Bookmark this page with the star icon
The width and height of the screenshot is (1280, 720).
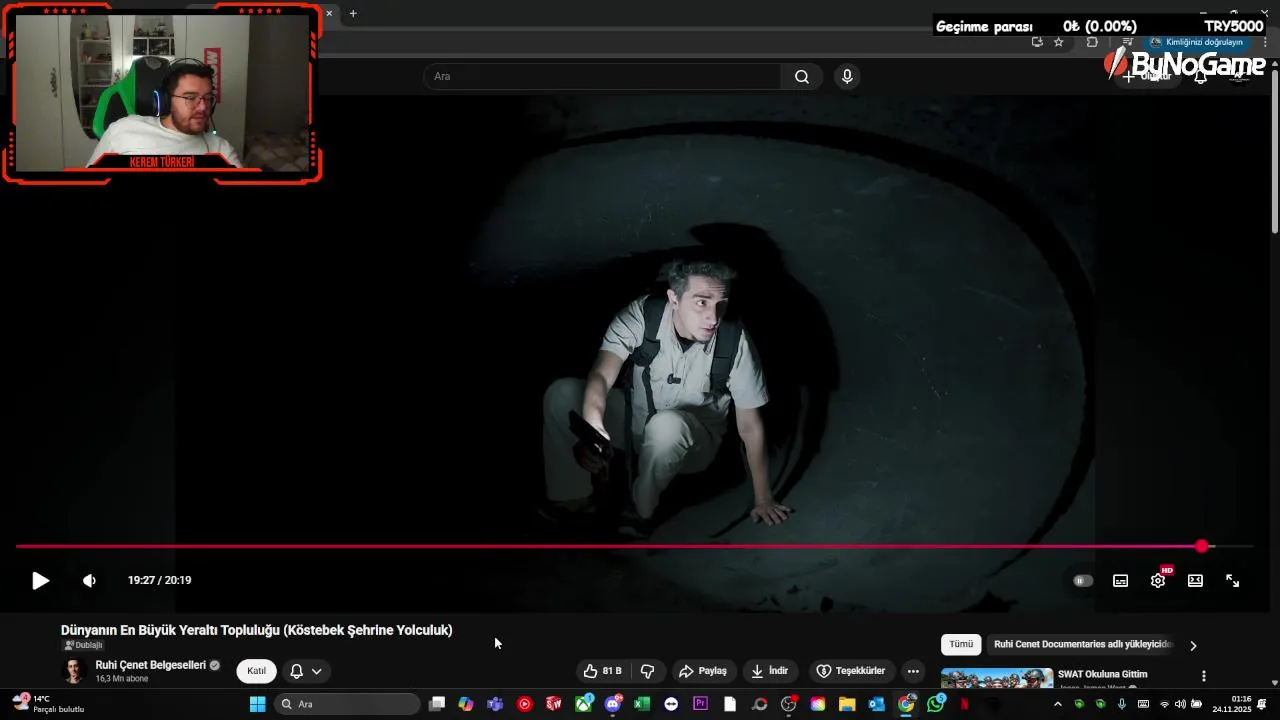pyautogui.click(x=1059, y=42)
